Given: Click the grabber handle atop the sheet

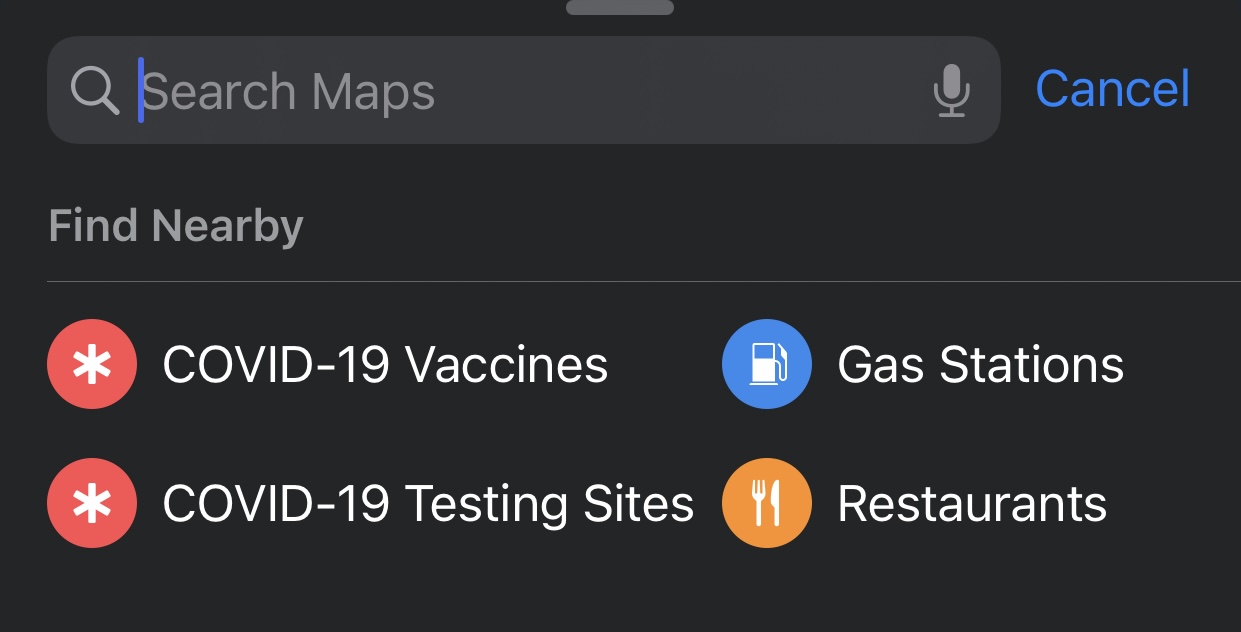Looking at the screenshot, I should [620, 7].
